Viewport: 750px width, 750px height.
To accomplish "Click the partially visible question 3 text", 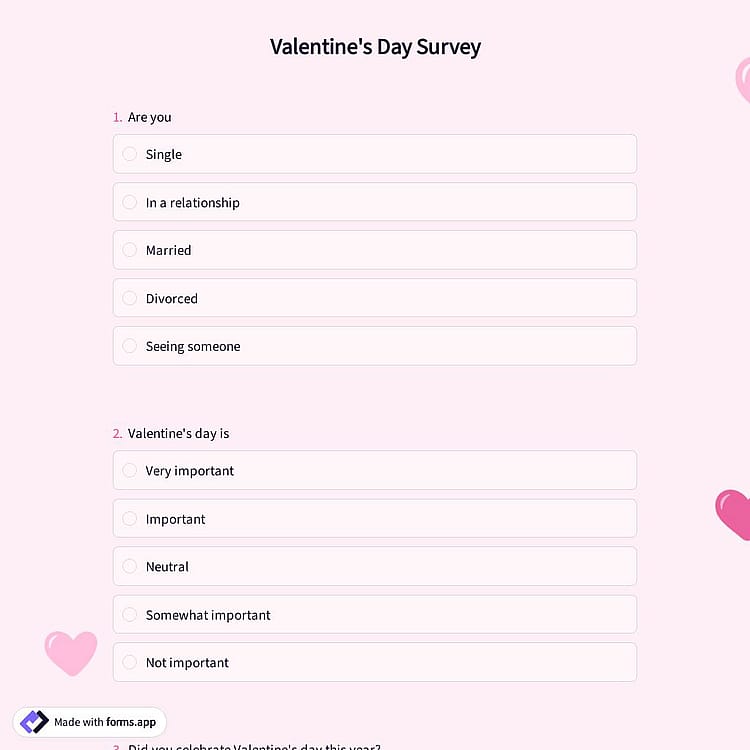I will click(x=254, y=746).
